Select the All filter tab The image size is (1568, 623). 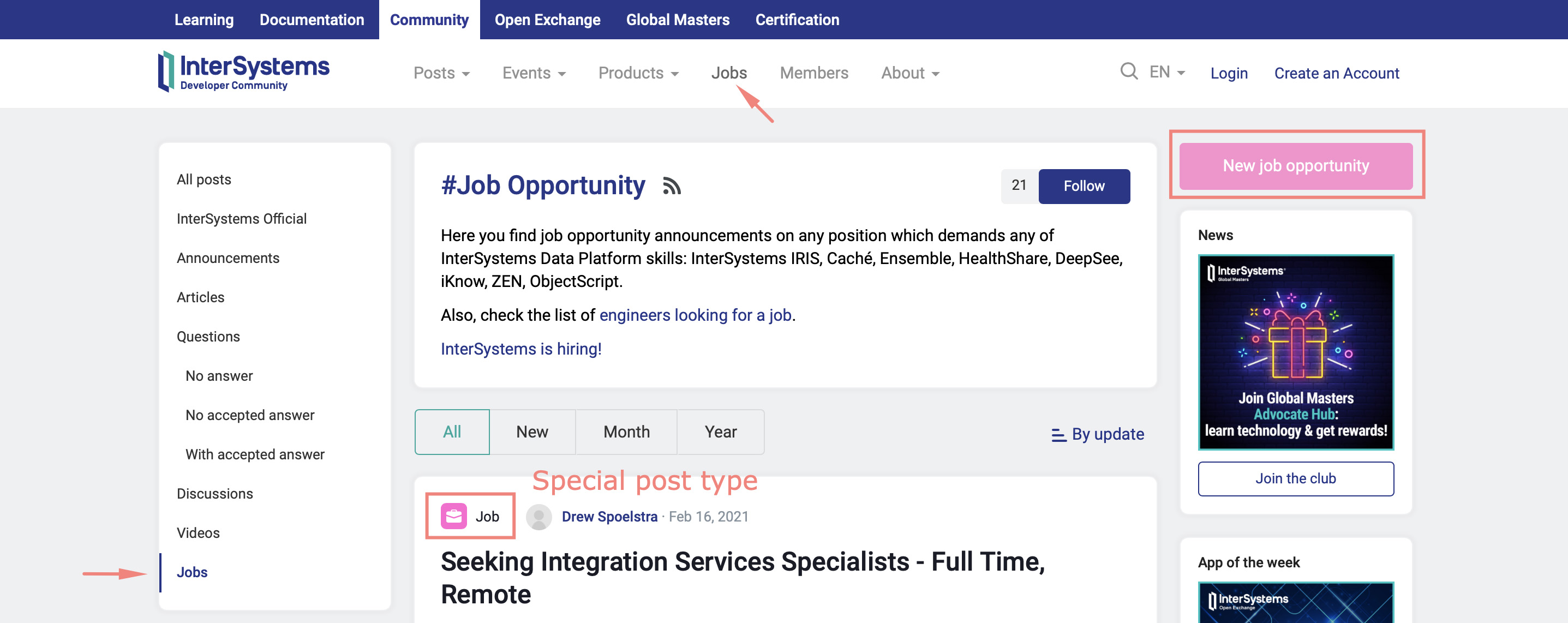tap(452, 432)
